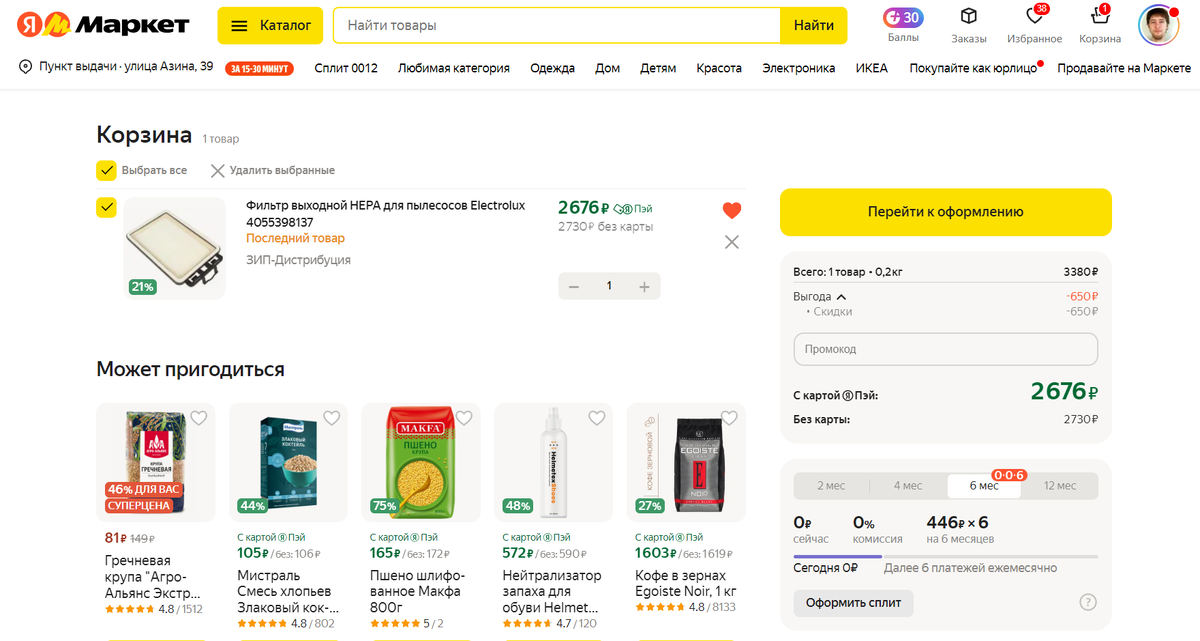Open the Электроника category
The width and height of the screenshot is (1200, 641).
click(x=798, y=68)
